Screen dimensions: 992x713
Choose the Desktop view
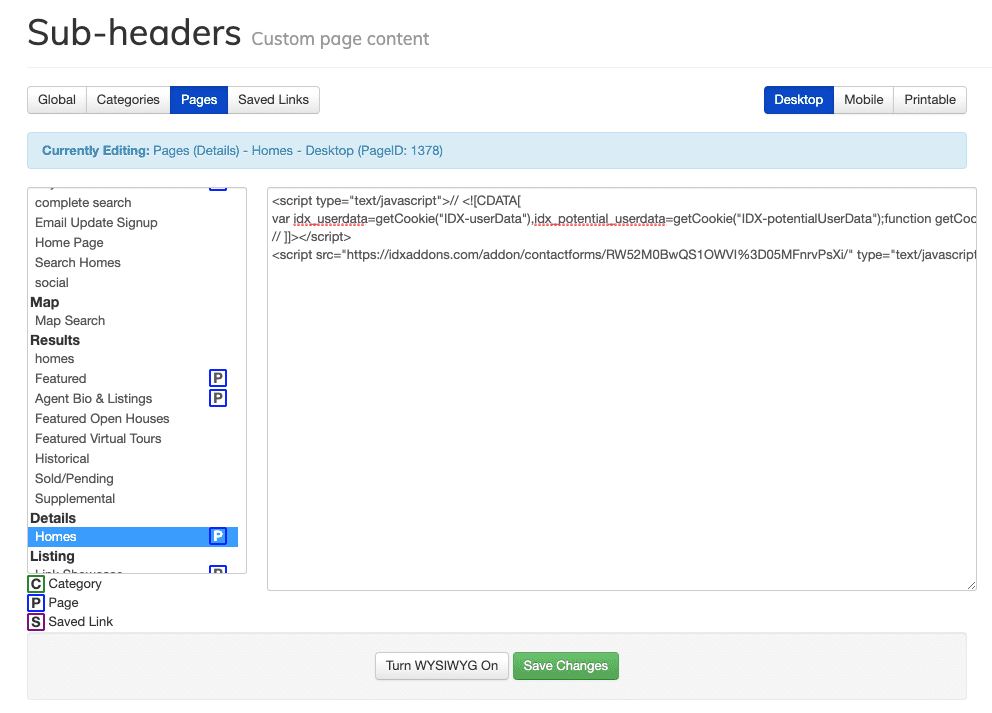point(798,100)
